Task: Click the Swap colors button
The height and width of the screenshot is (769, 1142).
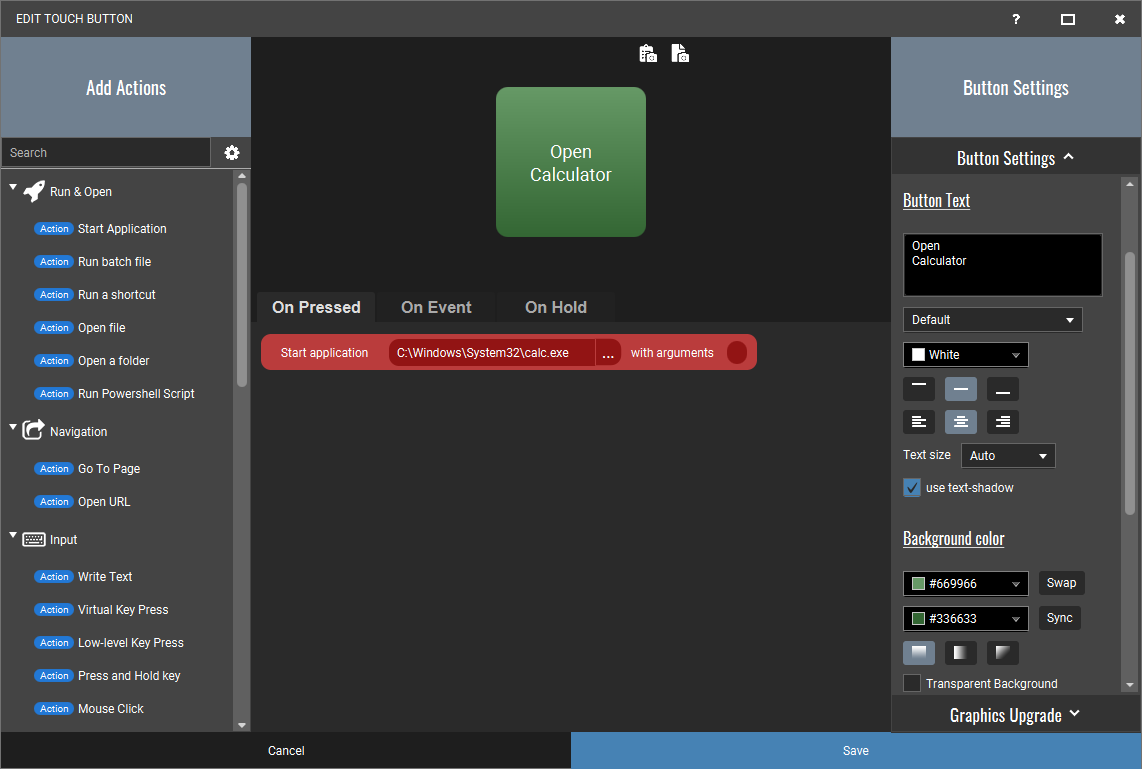Action: (x=1061, y=583)
